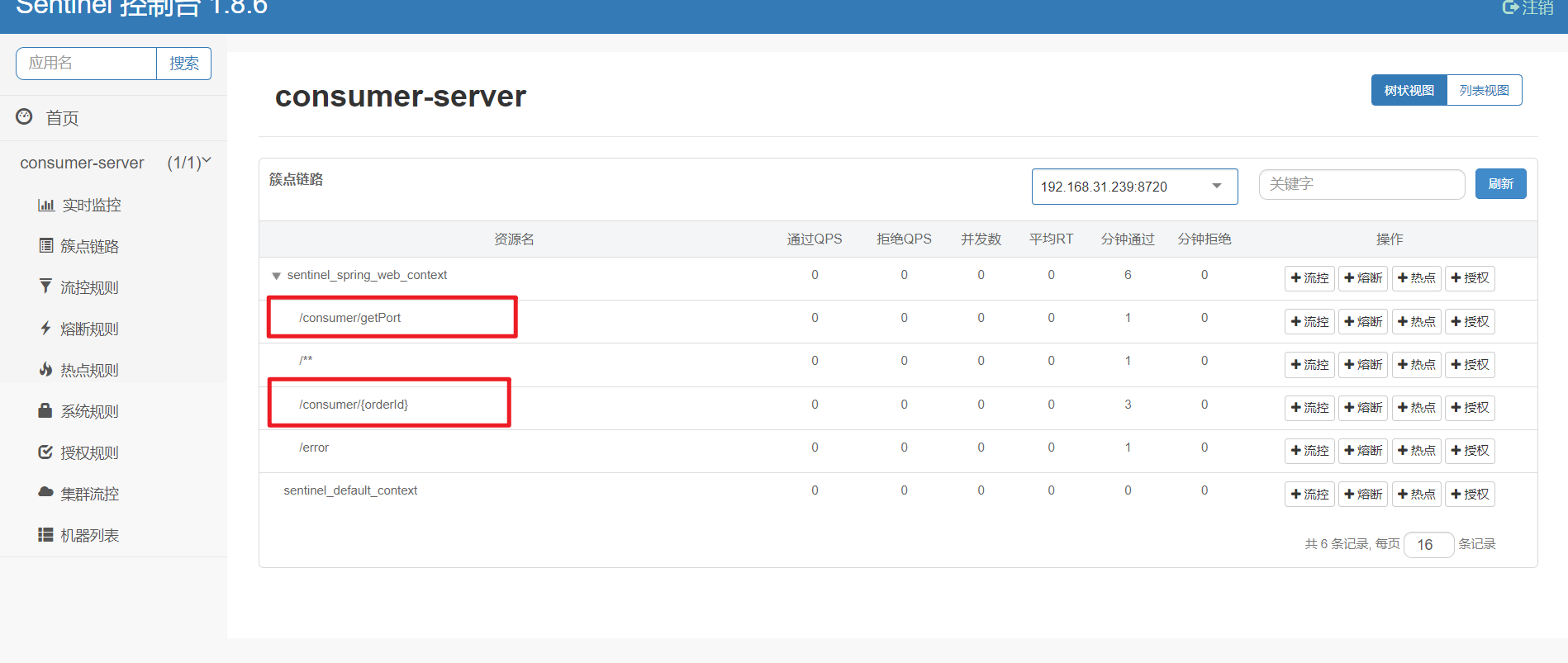This screenshot has height=663, width=1568.
Task: Click the 授权规则 sidebar link
Action: 89,452
